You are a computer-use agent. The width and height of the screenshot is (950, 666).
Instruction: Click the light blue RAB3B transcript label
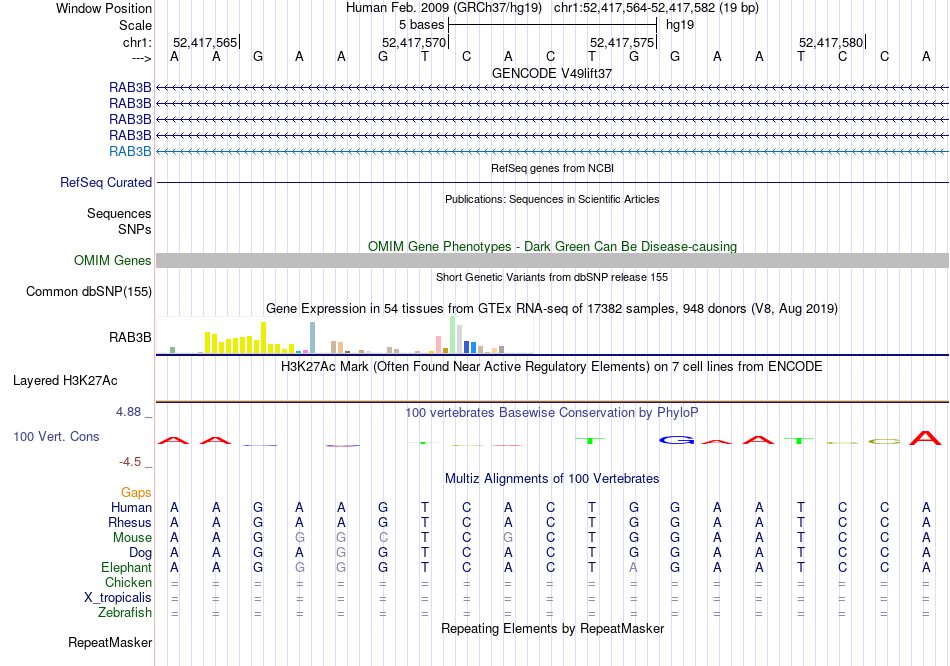[x=130, y=152]
